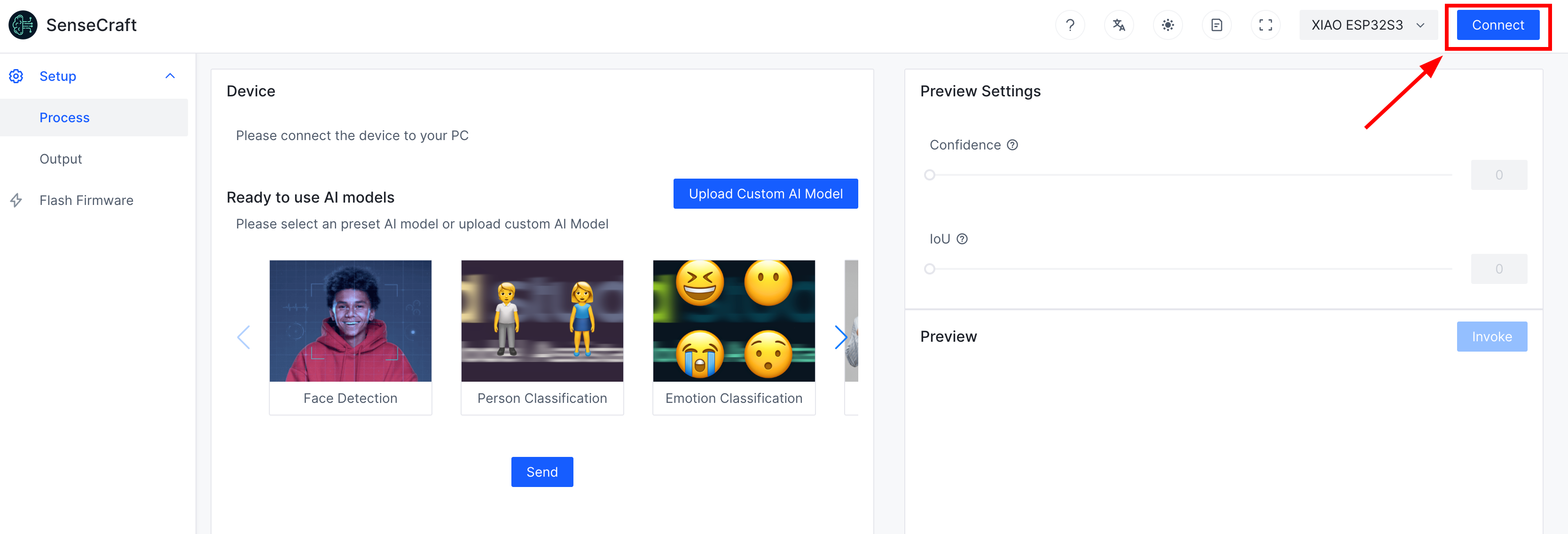
Task: Click the Connect button
Action: (1497, 25)
